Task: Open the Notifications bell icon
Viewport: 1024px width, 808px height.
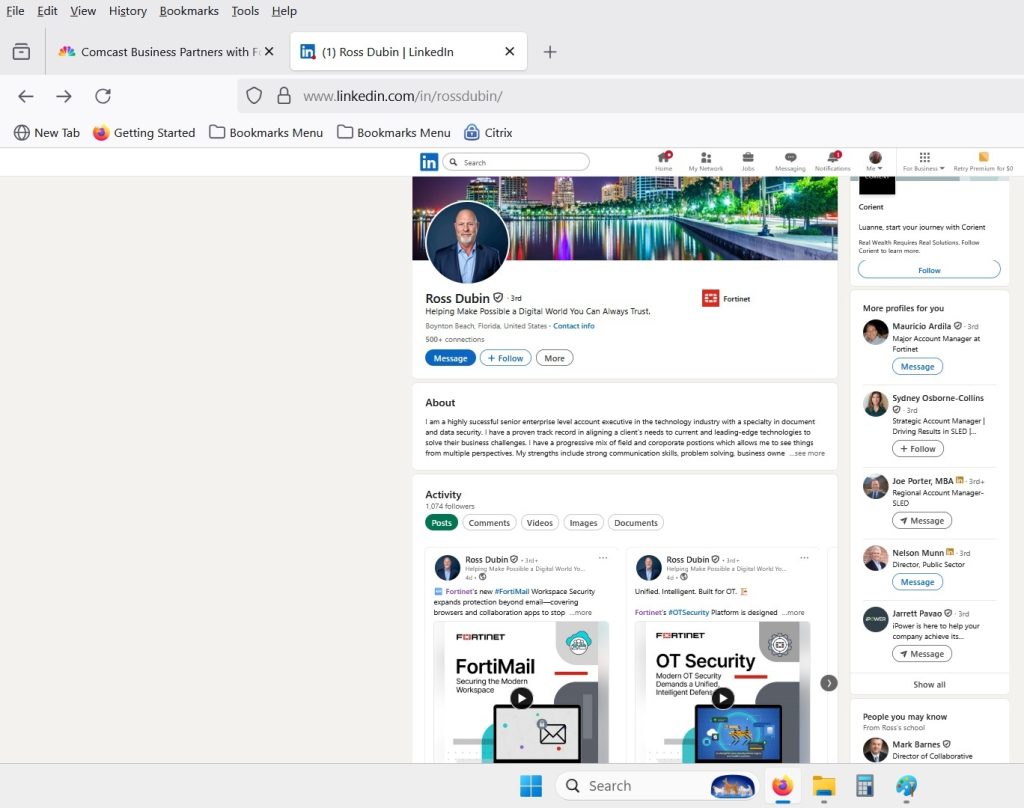Action: [x=832, y=160]
